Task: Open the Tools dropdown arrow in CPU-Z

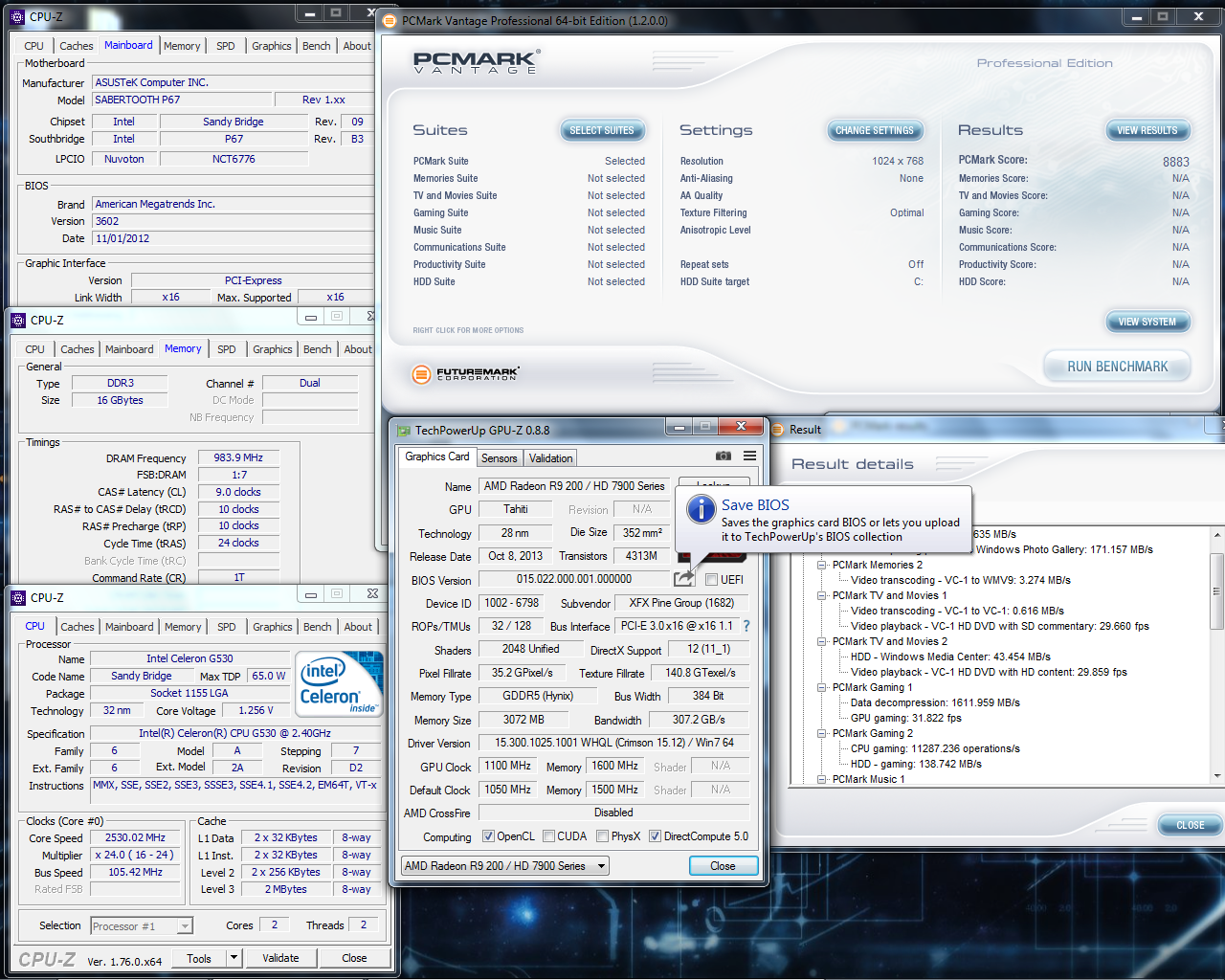Action: [x=233, y=958]
